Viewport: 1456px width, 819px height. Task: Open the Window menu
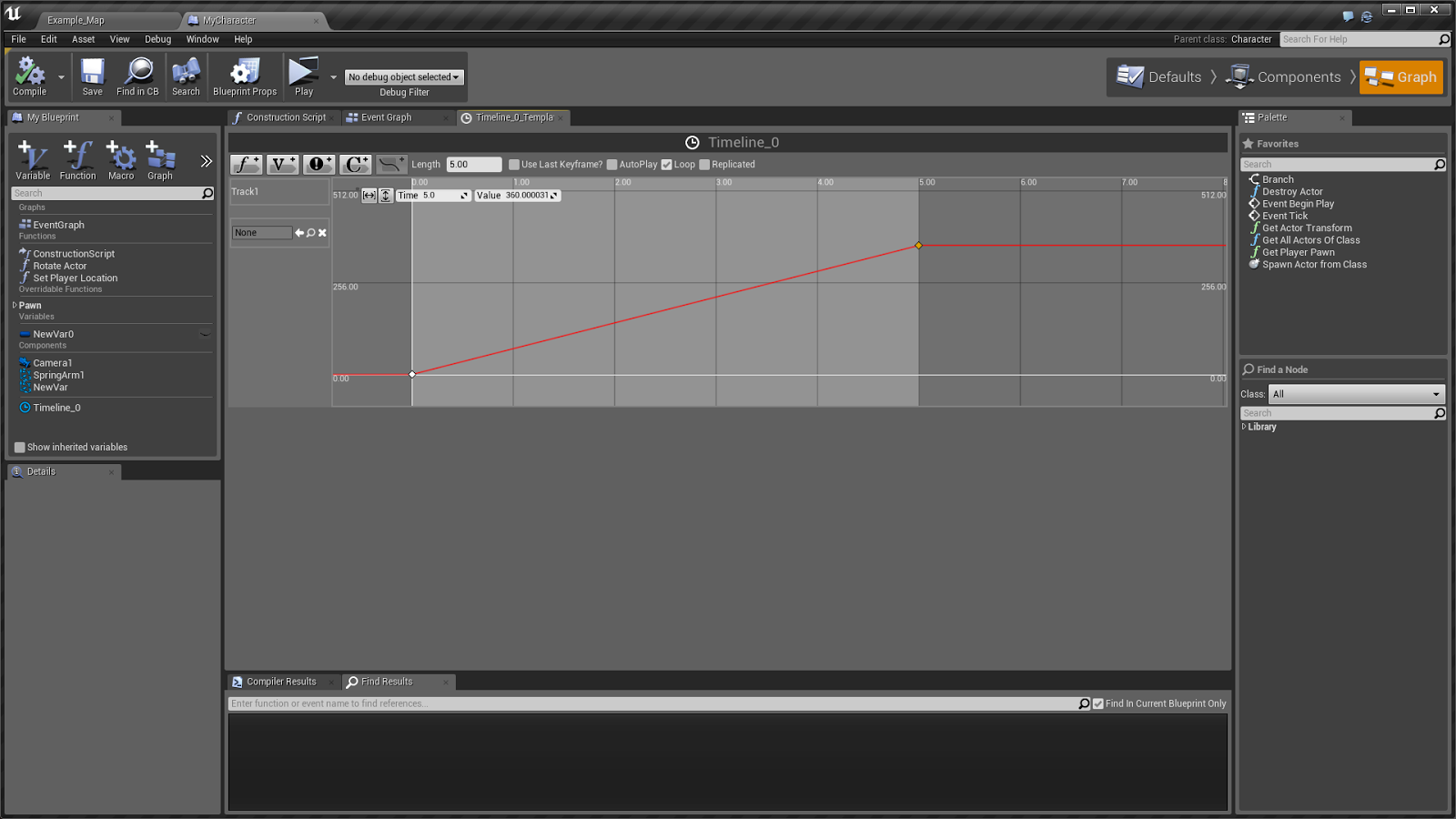(x=202, y=39)
